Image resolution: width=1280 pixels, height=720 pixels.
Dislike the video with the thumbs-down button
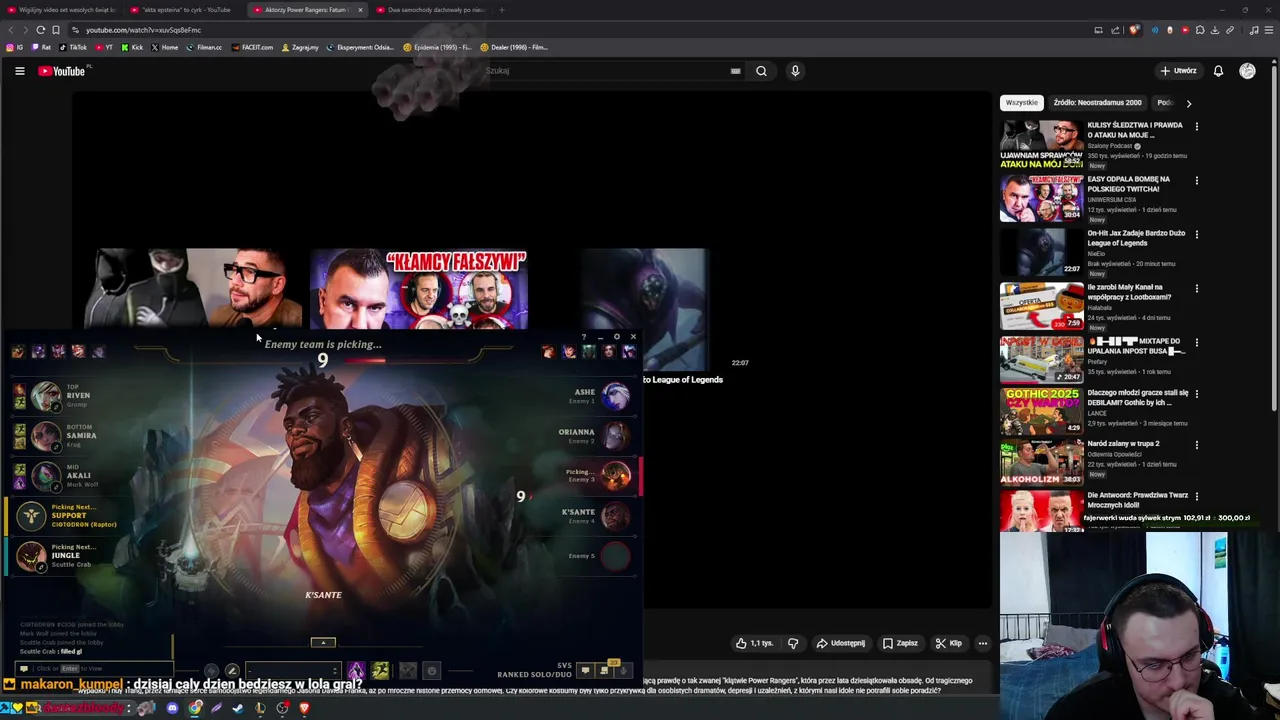point(793,643)
